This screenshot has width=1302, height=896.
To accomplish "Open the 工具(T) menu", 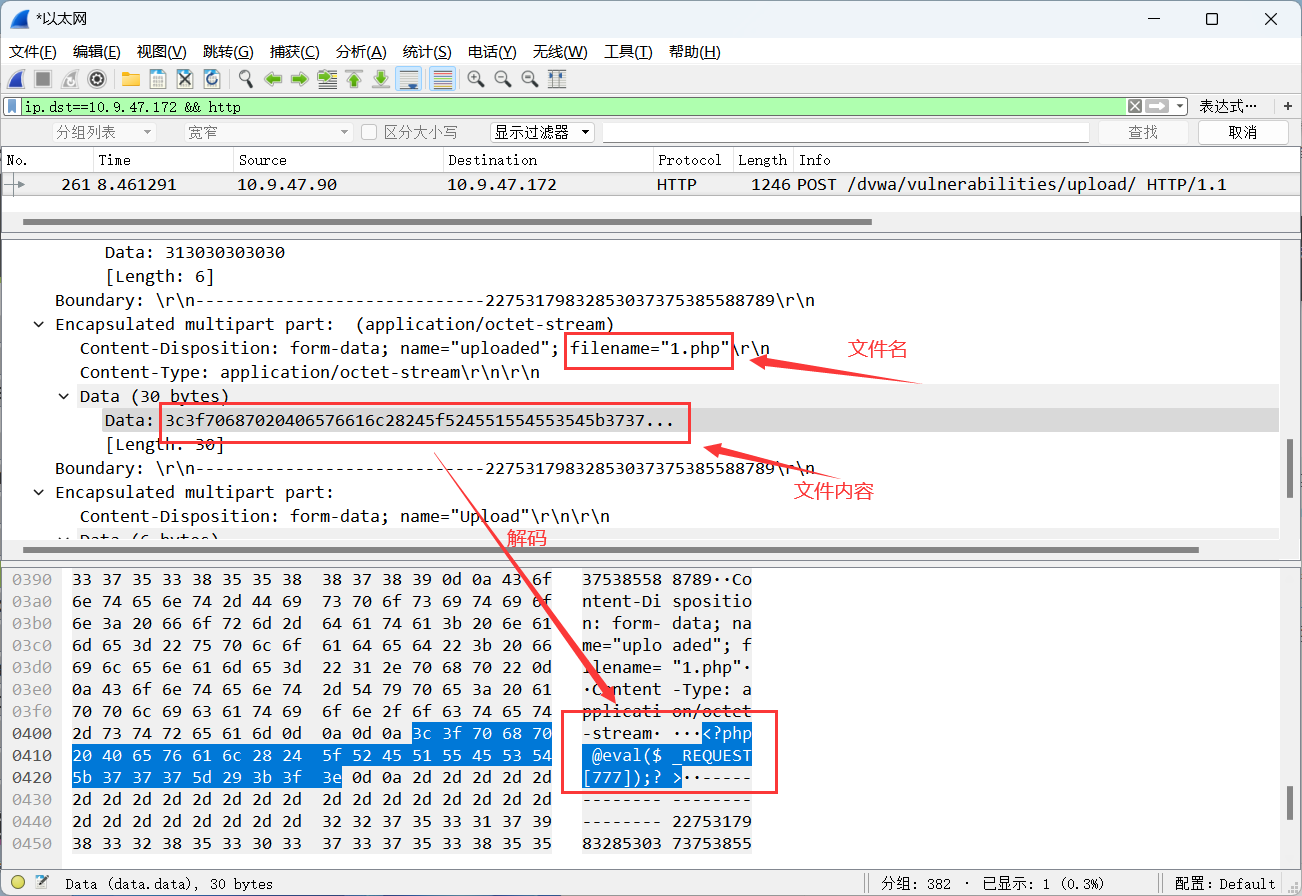I will click(x=628, y=52).
